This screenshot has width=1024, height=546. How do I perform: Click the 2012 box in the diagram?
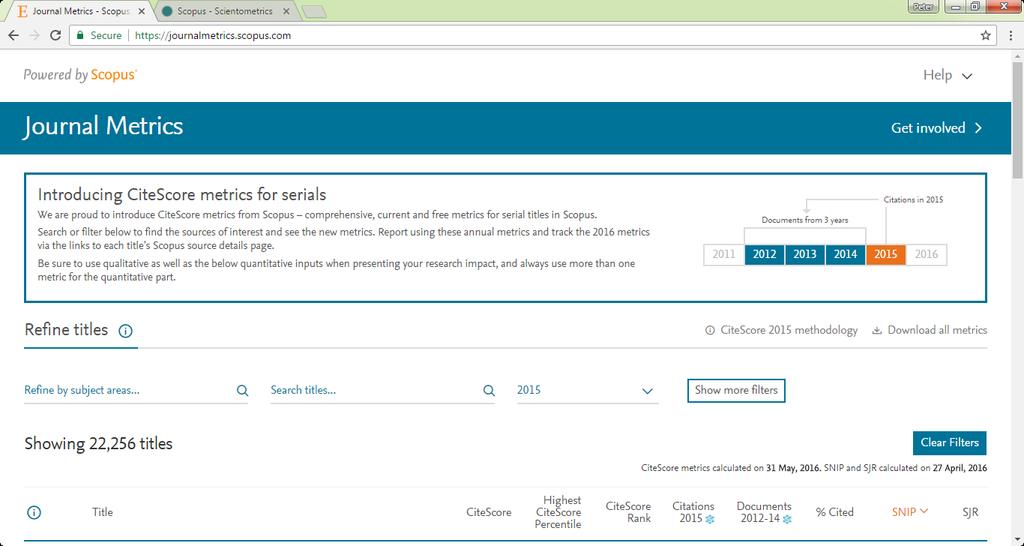(764, 255)
